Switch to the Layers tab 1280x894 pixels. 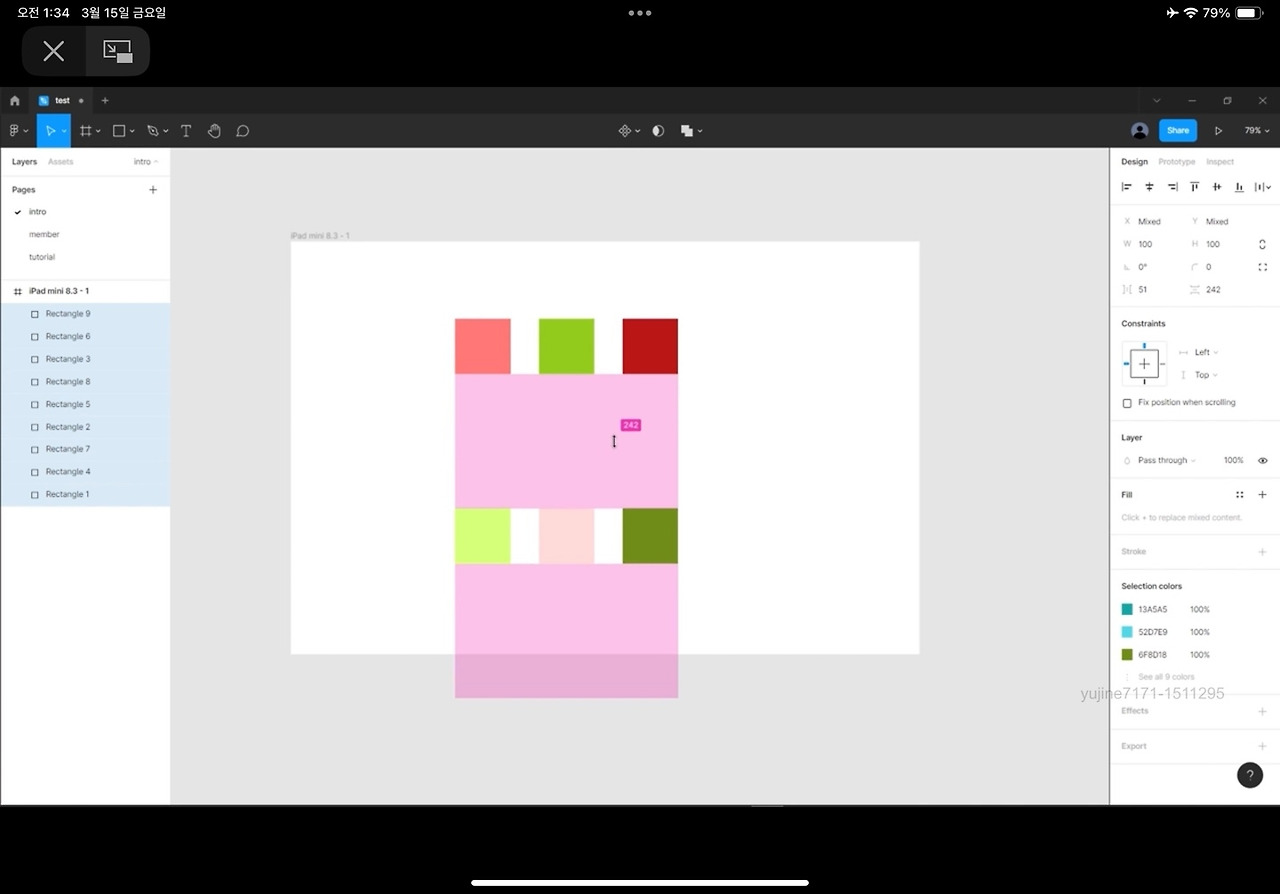pyautogui.click(x=24, y=162)
